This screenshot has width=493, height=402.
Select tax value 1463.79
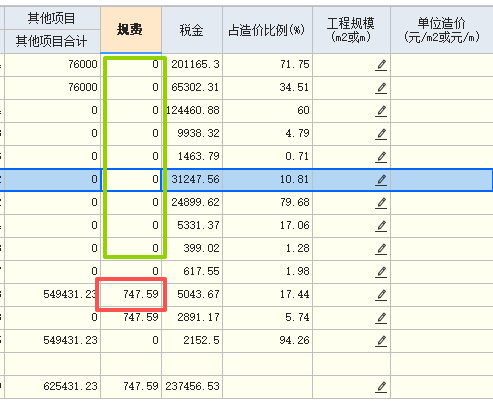(x=192, y=157)
